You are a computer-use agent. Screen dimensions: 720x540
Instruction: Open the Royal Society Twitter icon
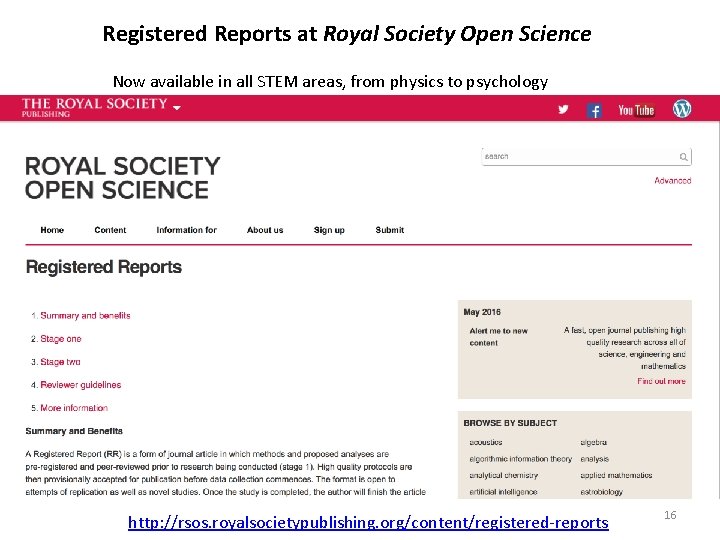coord(563,109)
